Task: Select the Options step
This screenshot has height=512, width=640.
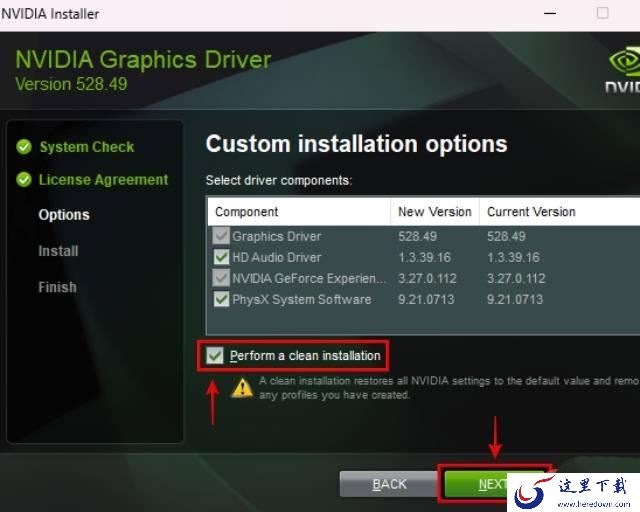Action: (64, 215)
